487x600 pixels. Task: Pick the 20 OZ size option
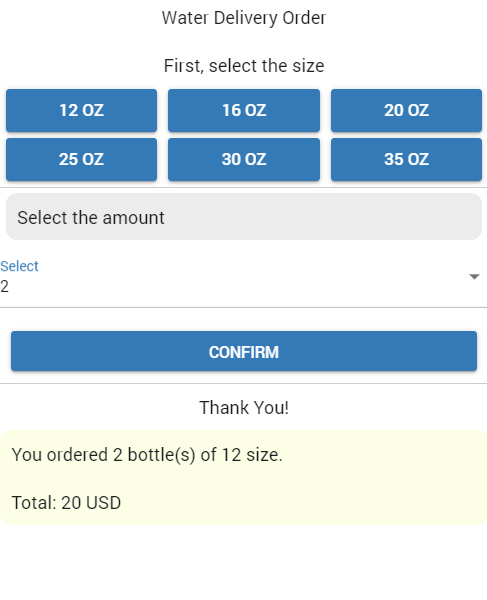pyautogui.click(x=406, y=111)
